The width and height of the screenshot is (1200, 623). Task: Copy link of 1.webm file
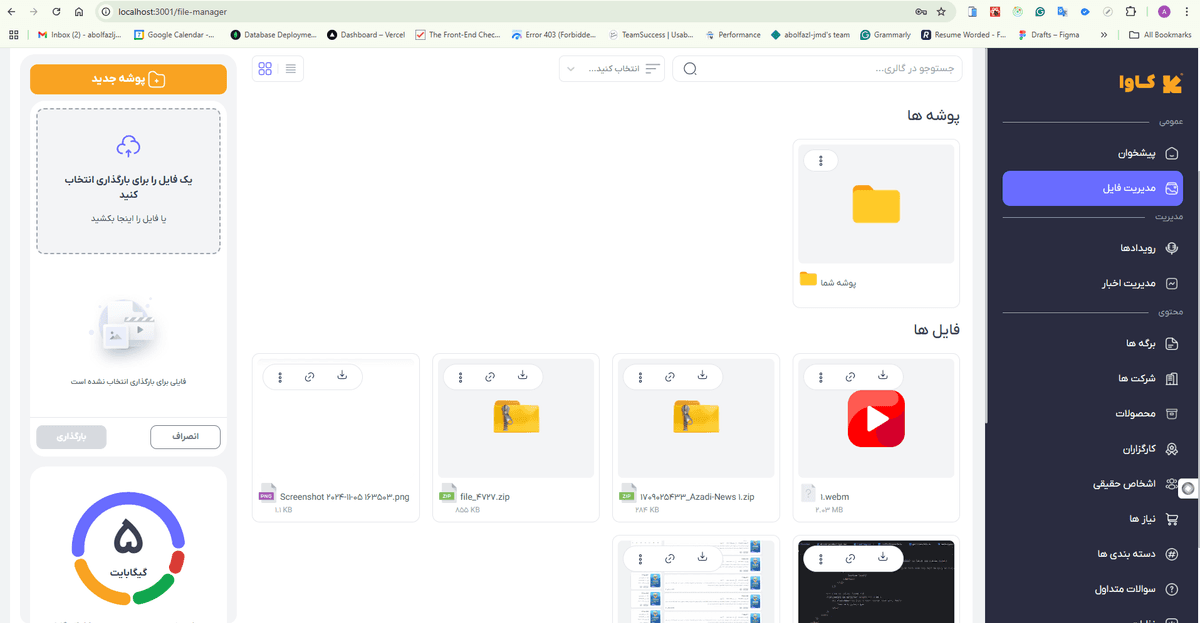(x=850, y=377)
